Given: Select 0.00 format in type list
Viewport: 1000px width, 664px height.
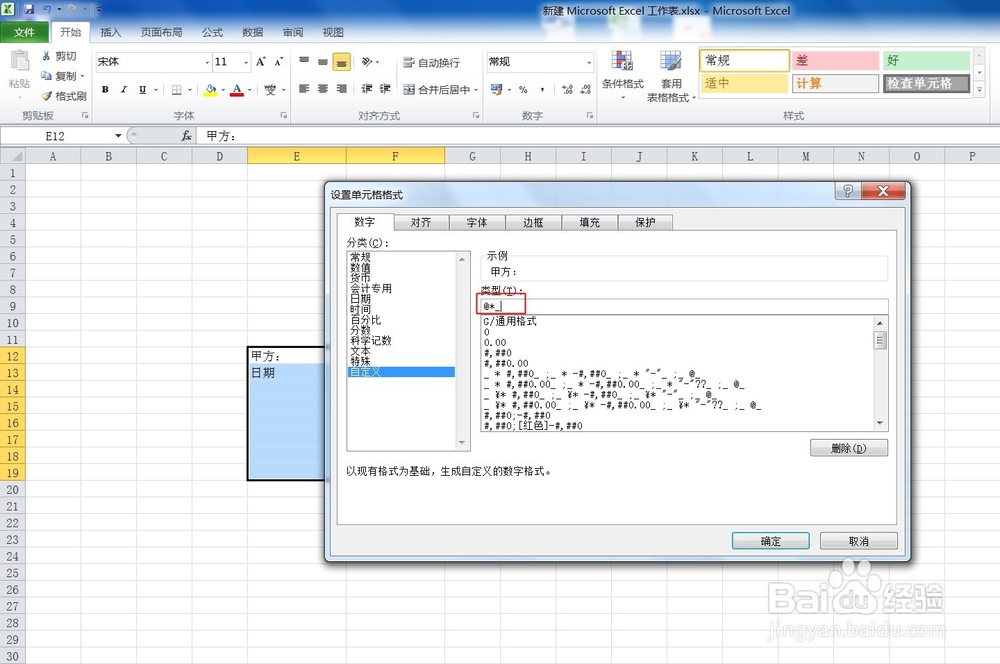Looking at the screenshot, I should click(x=495, y=343).
